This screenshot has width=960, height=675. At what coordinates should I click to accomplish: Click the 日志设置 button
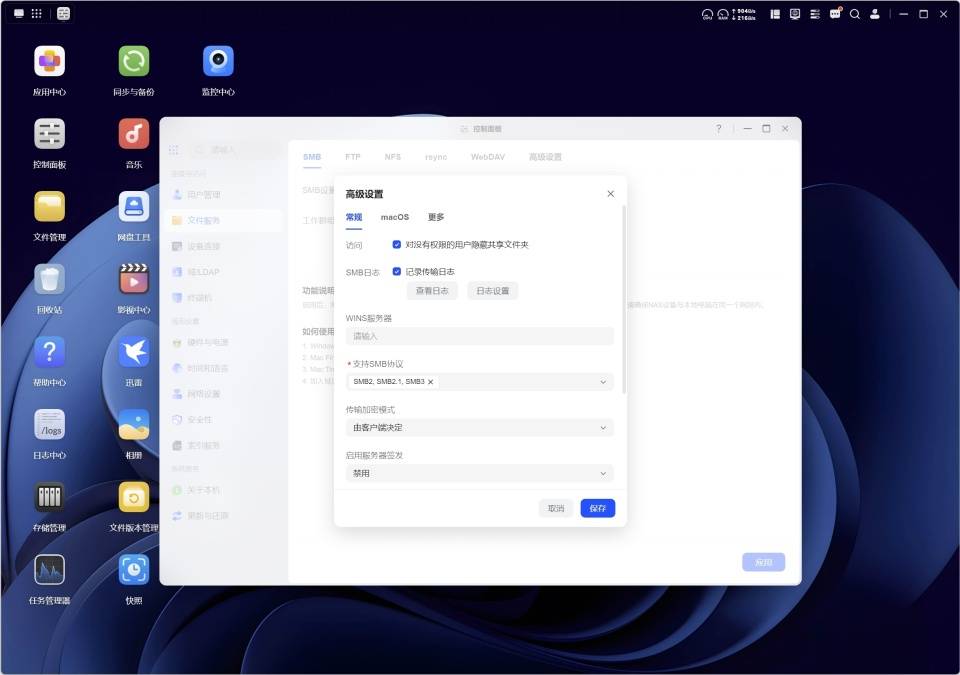point(493,291)
